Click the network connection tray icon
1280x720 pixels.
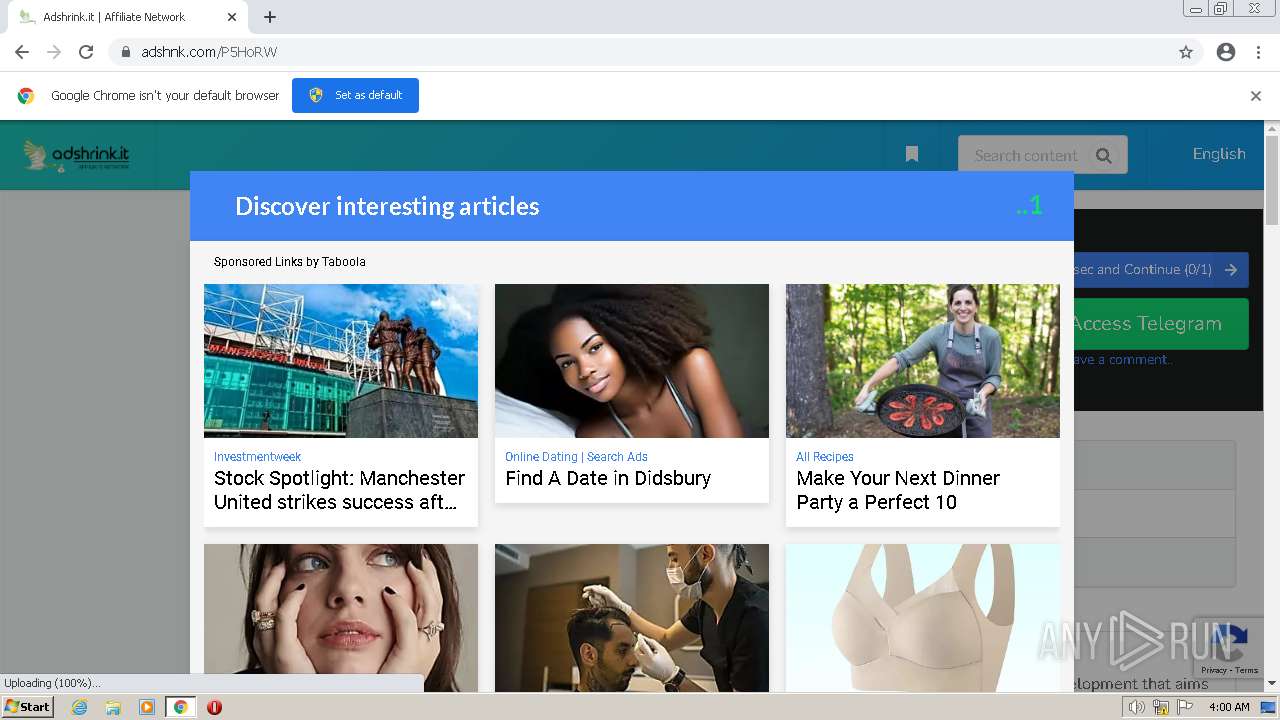(1161, 707)
